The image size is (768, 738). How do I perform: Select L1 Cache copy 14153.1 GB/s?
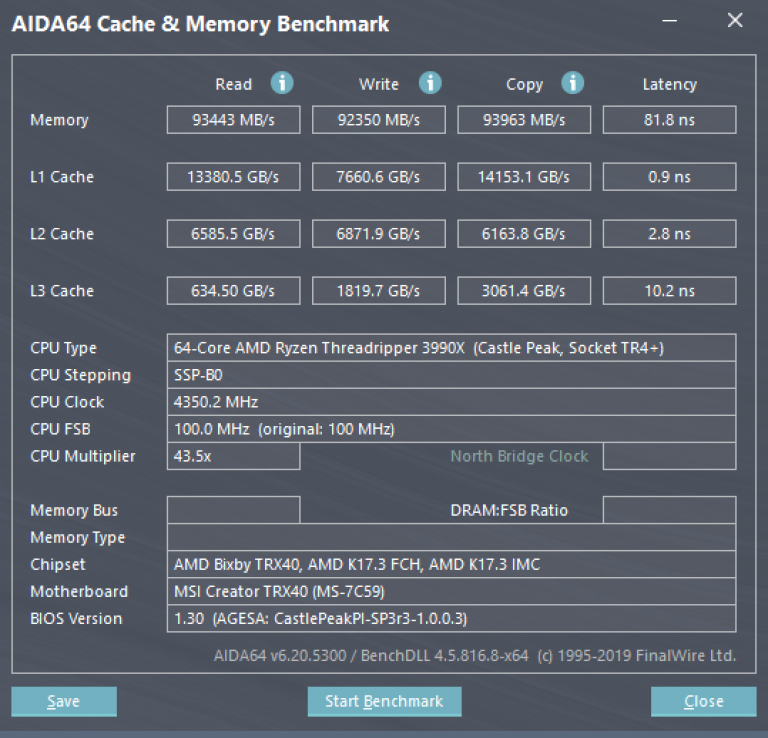point(524,176)
